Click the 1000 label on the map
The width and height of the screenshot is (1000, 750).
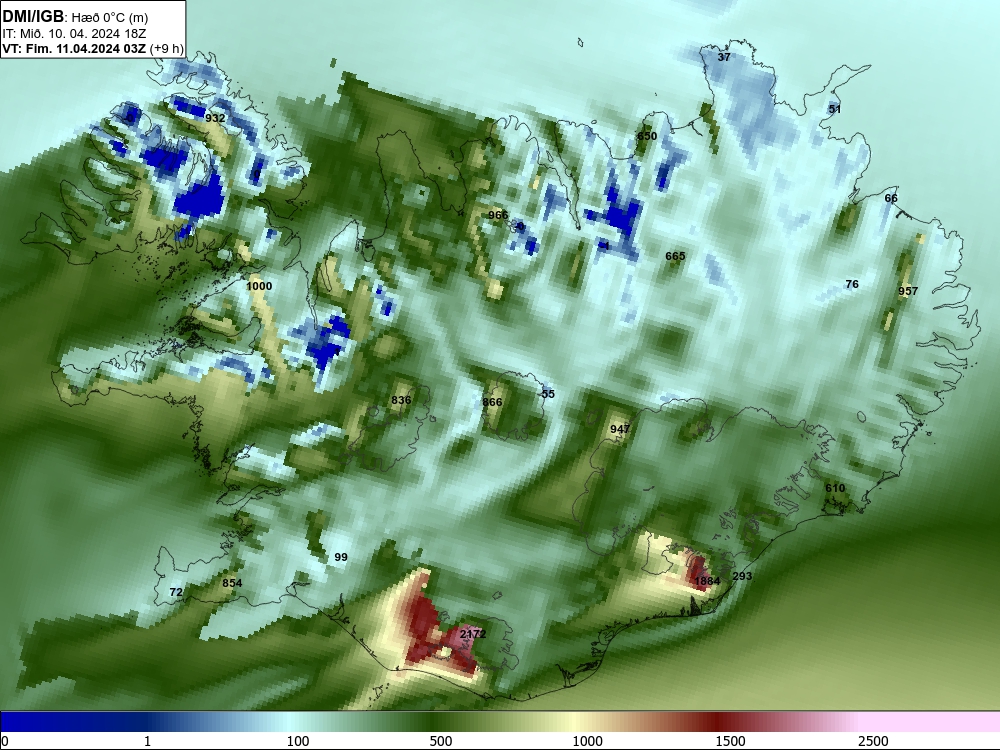pos(259,286)
